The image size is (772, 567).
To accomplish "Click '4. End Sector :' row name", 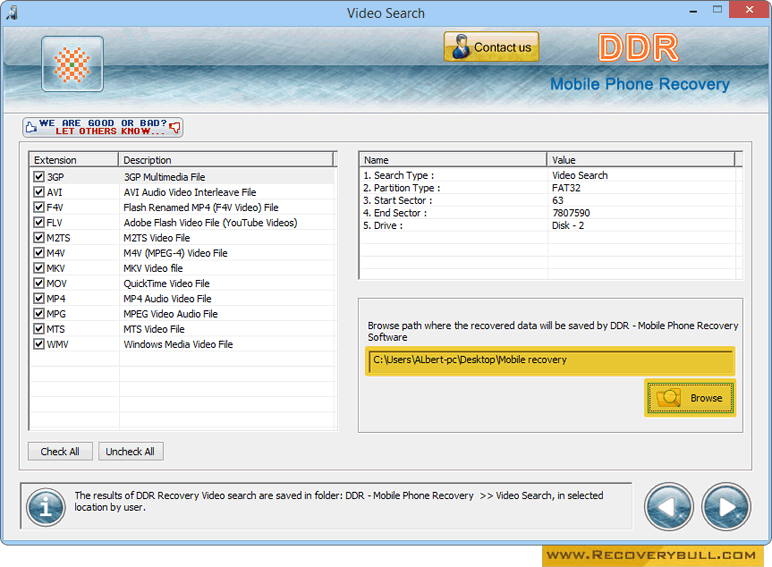I will pos(395,213).
